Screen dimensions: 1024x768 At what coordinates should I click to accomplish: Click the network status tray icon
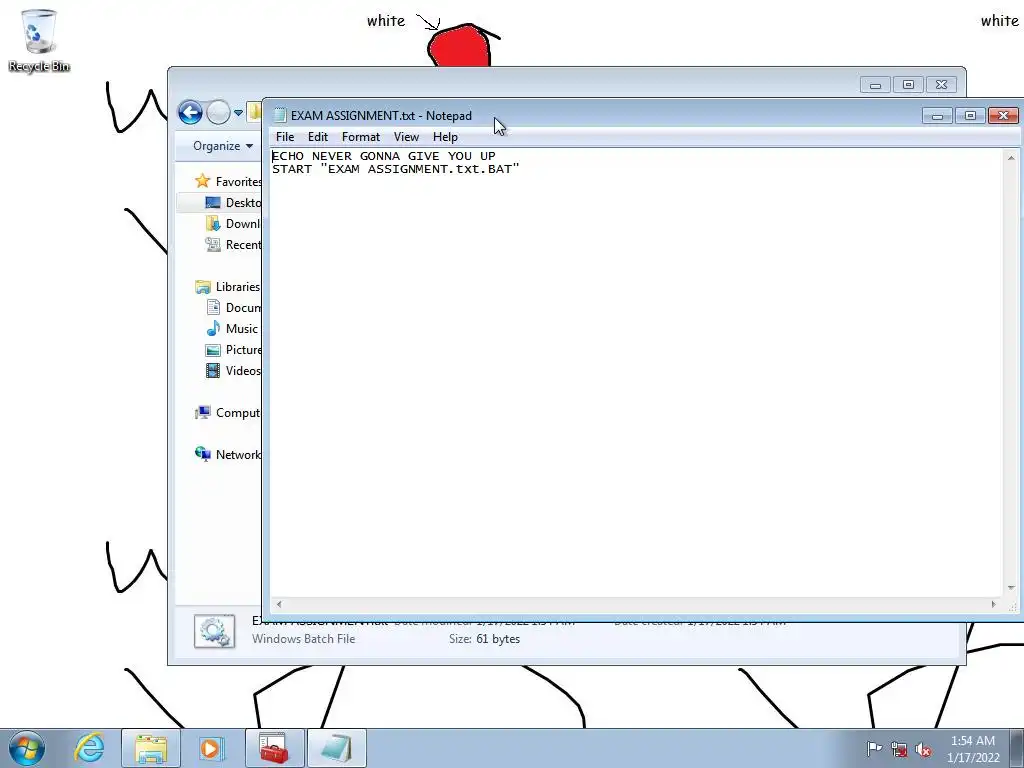click(x=899, y=750)
